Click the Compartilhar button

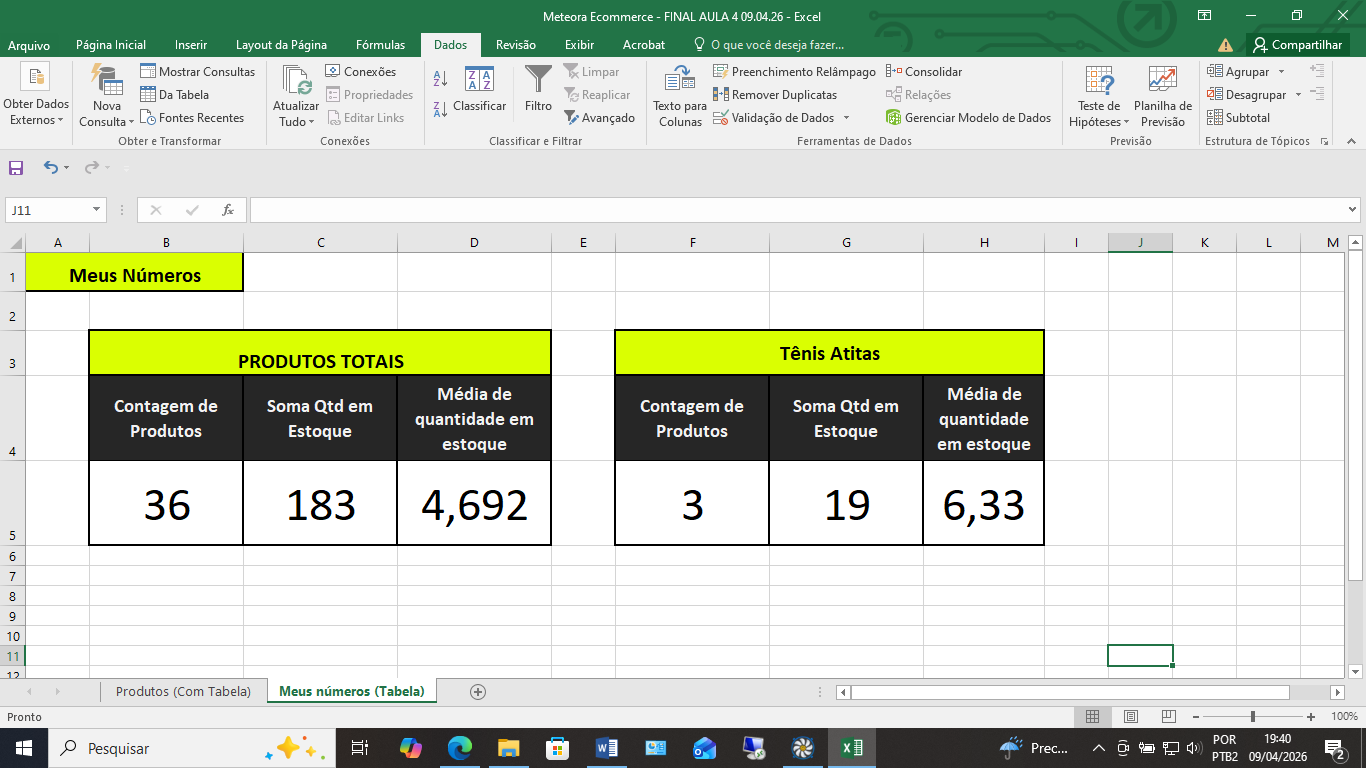pyautogui.click(x=1297, y=45)
